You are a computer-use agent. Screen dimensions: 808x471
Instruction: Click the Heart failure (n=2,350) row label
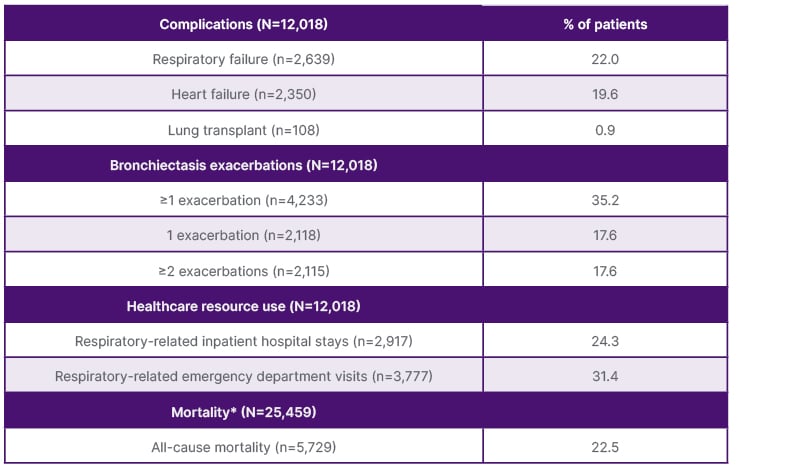[243, 94]
